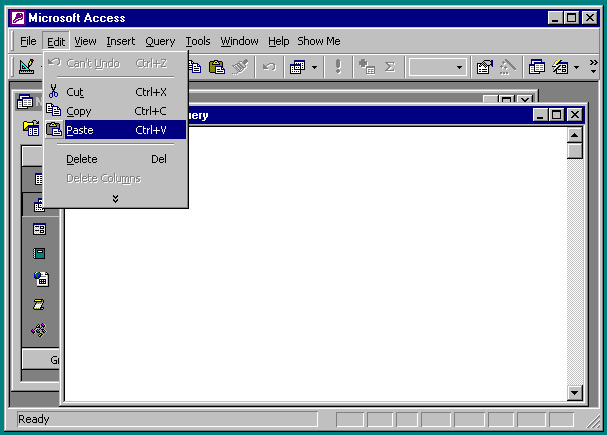
Task: Click the Paste toolbar icon
Action: pos(217,67)
